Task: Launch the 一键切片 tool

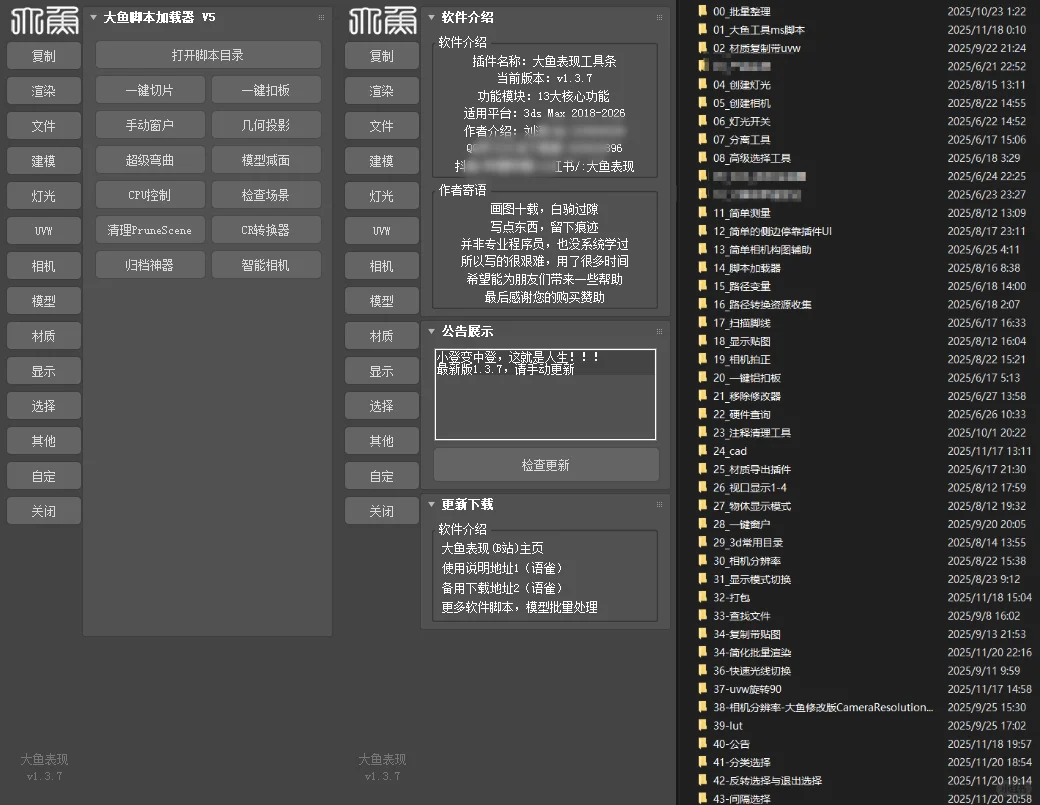Action: tap(149, 90)
